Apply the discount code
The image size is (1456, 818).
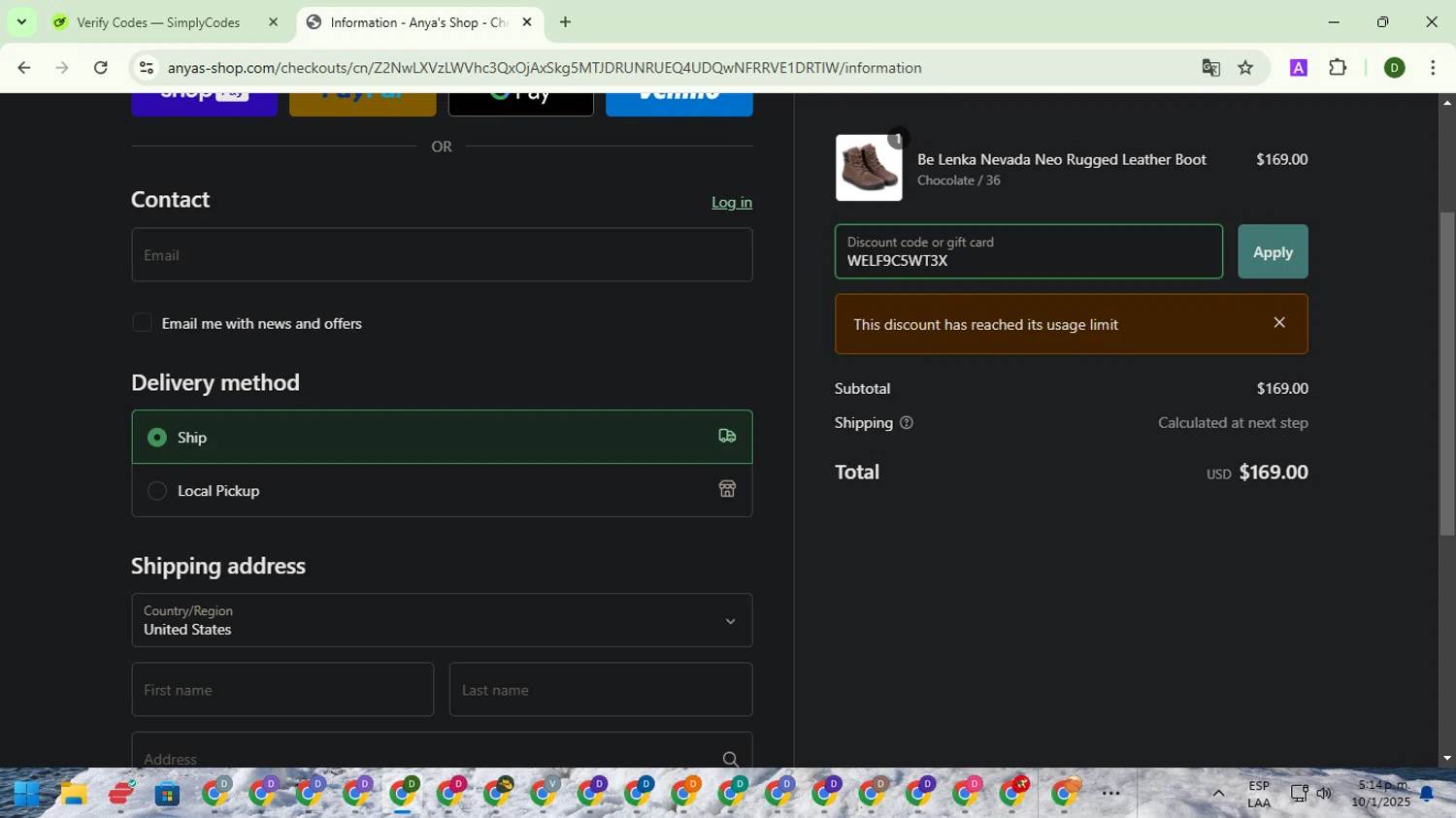tap(1273, 251)
